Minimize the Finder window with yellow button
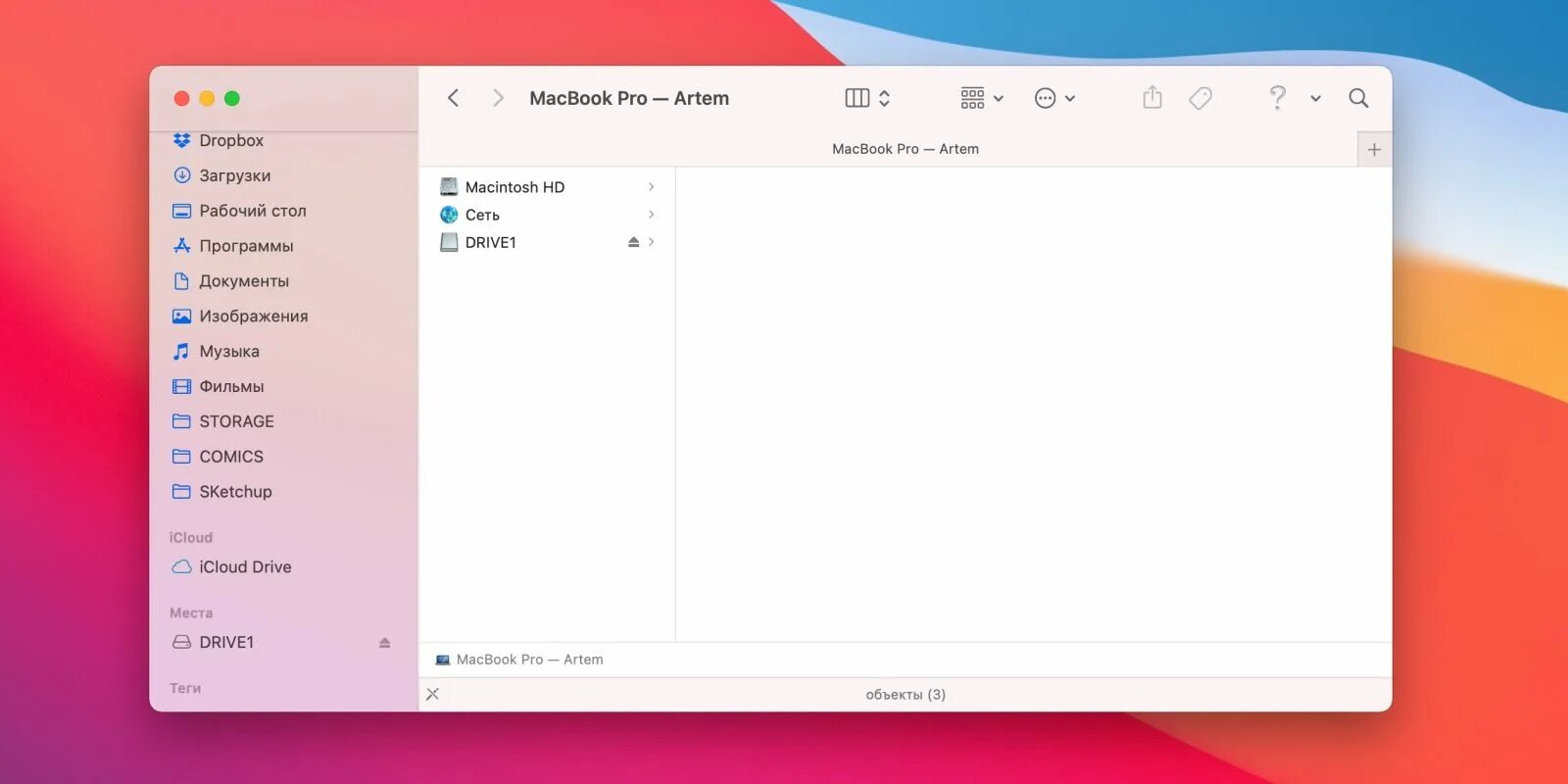The width and height of the screenshot is (1568, 784). pos(207,98)
